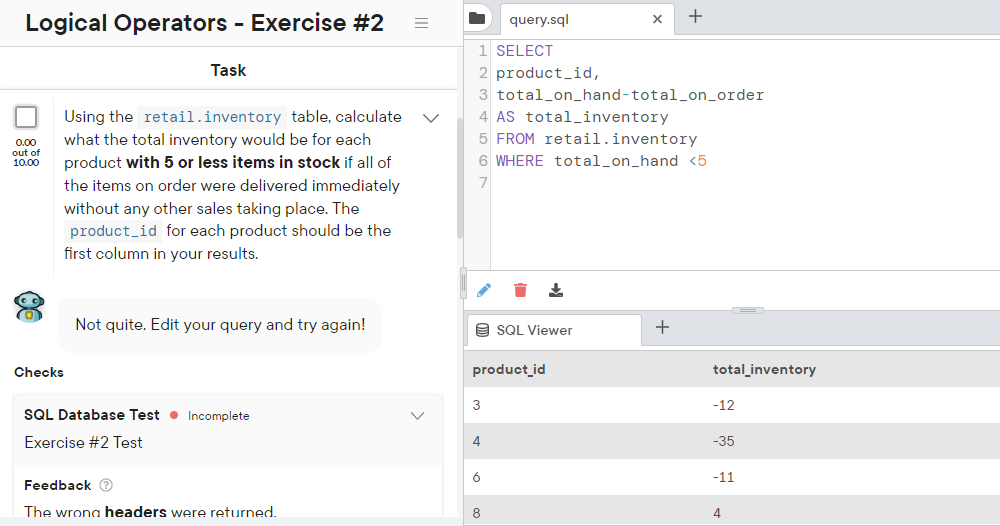Click the horizontal pane splitter handle

click(x=748, y=310)
